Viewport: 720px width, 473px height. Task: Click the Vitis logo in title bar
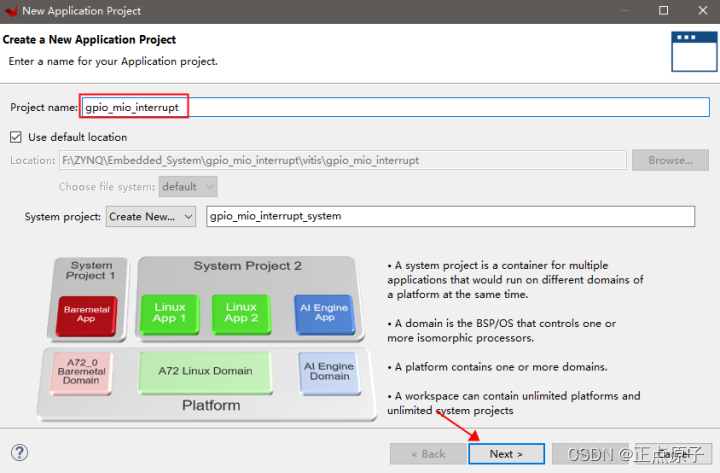coord(11,11)
